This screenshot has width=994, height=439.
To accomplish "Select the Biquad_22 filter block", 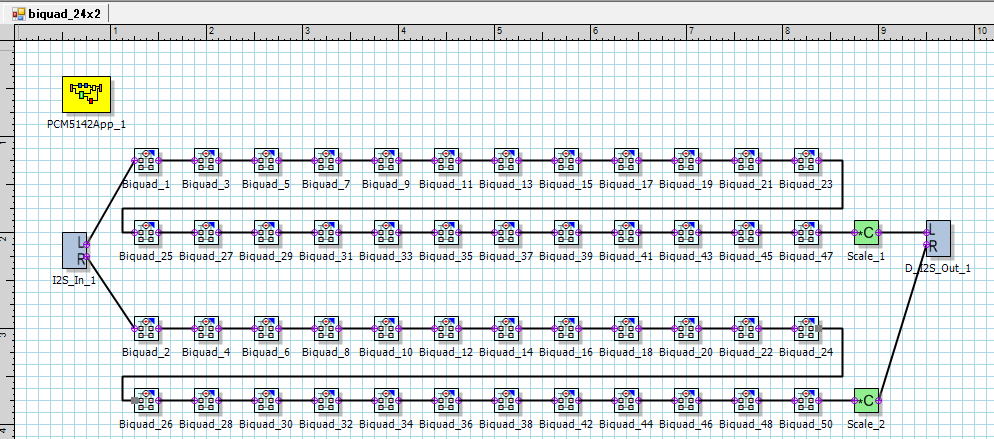I will pos(746,329).
